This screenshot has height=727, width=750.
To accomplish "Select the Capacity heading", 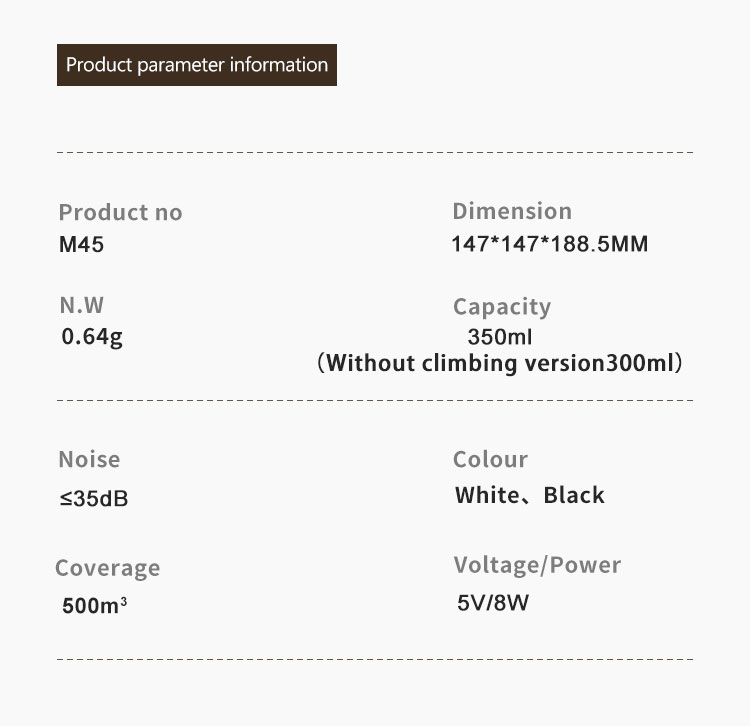I will pyautogui.click(x=502, y=307).
